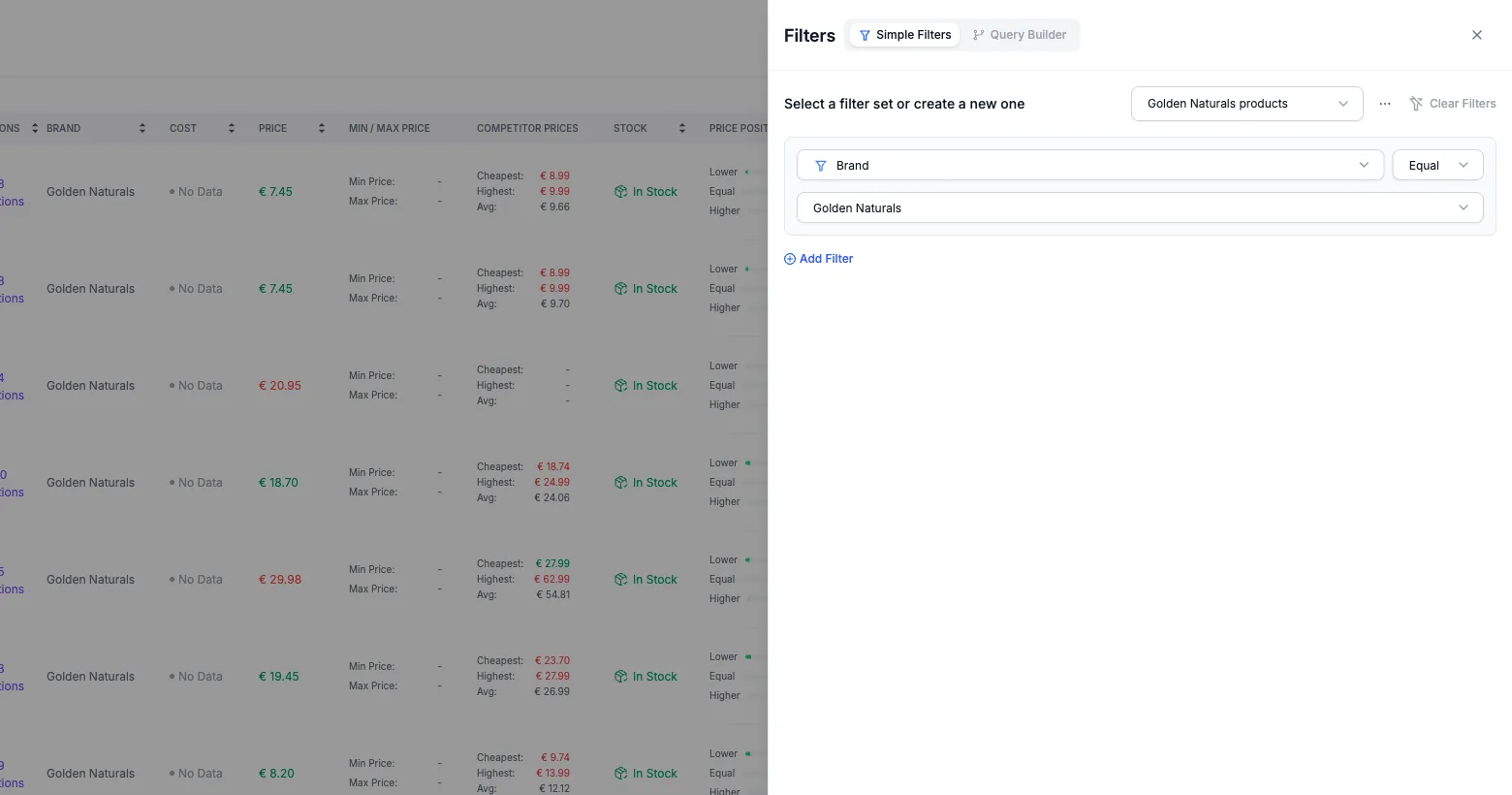Open the Golden Naturals products filter set dropdown

[x=1247, y=104]
